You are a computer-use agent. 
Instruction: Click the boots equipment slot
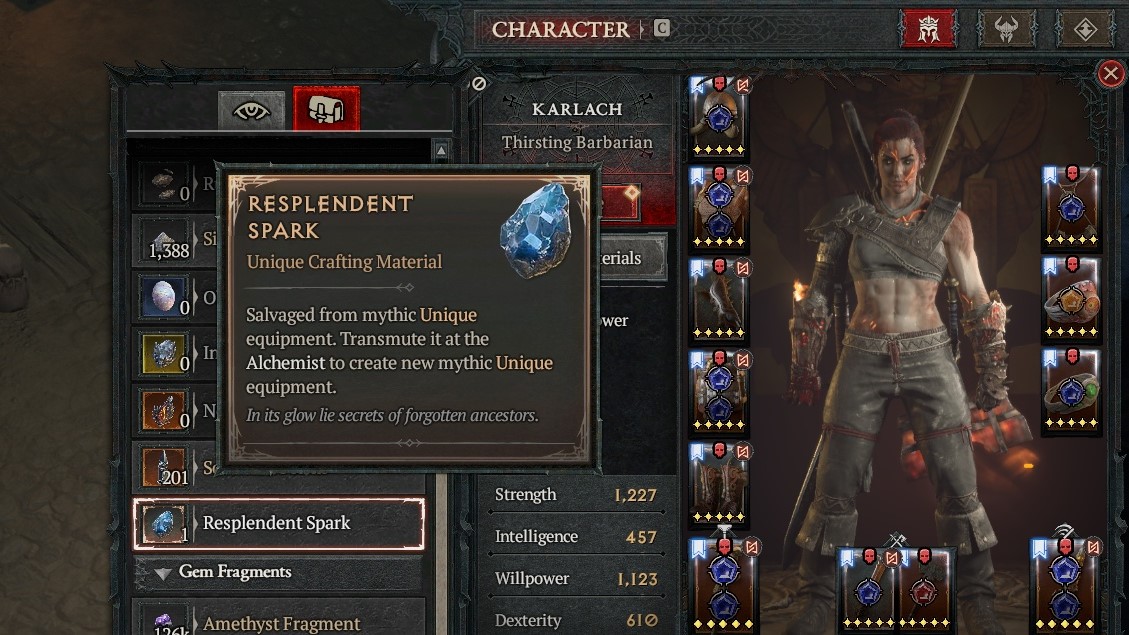pyautogui.click(x=719, y=484)
